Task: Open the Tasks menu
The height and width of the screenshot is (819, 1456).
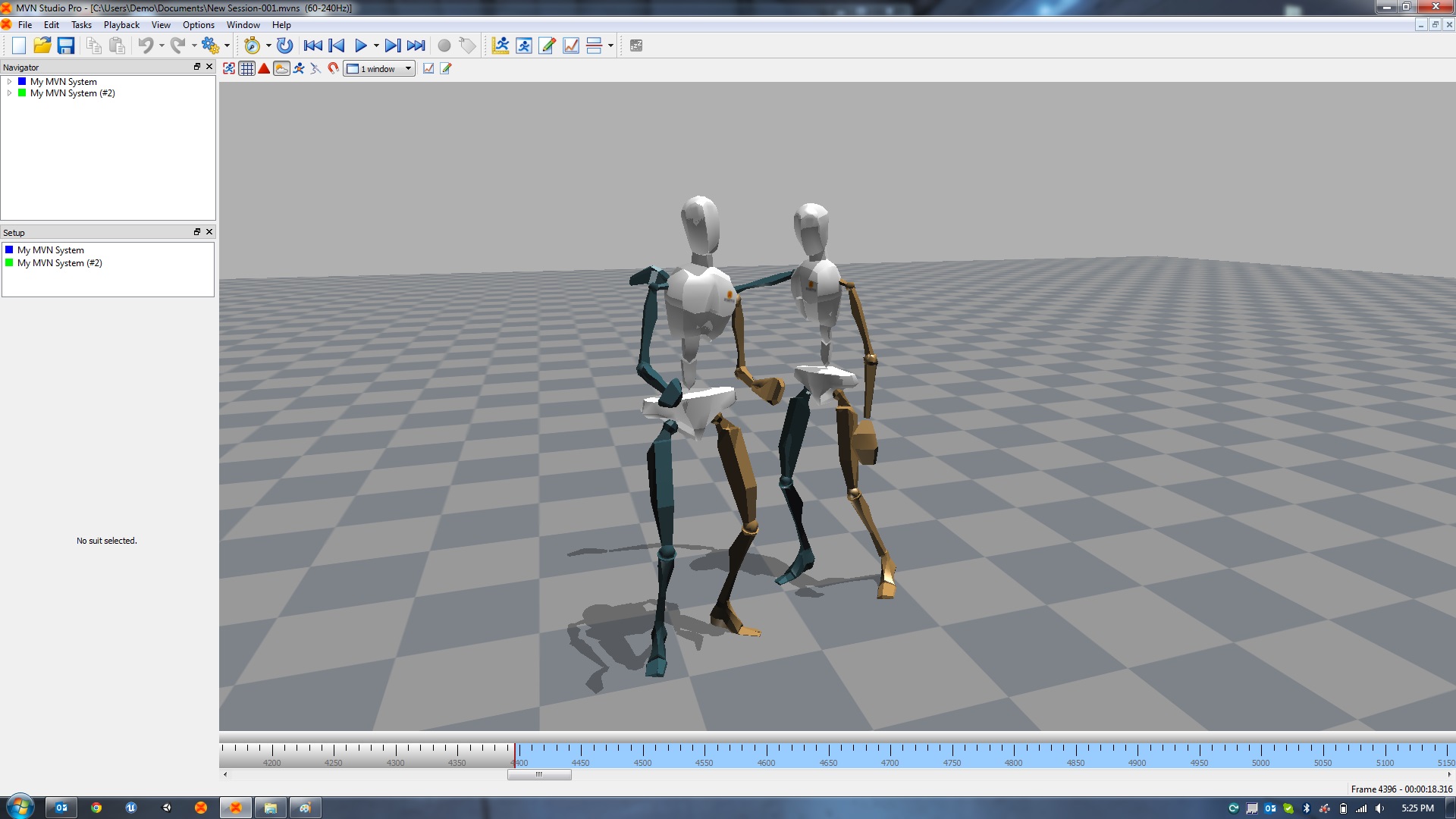Action: point(81,25)
